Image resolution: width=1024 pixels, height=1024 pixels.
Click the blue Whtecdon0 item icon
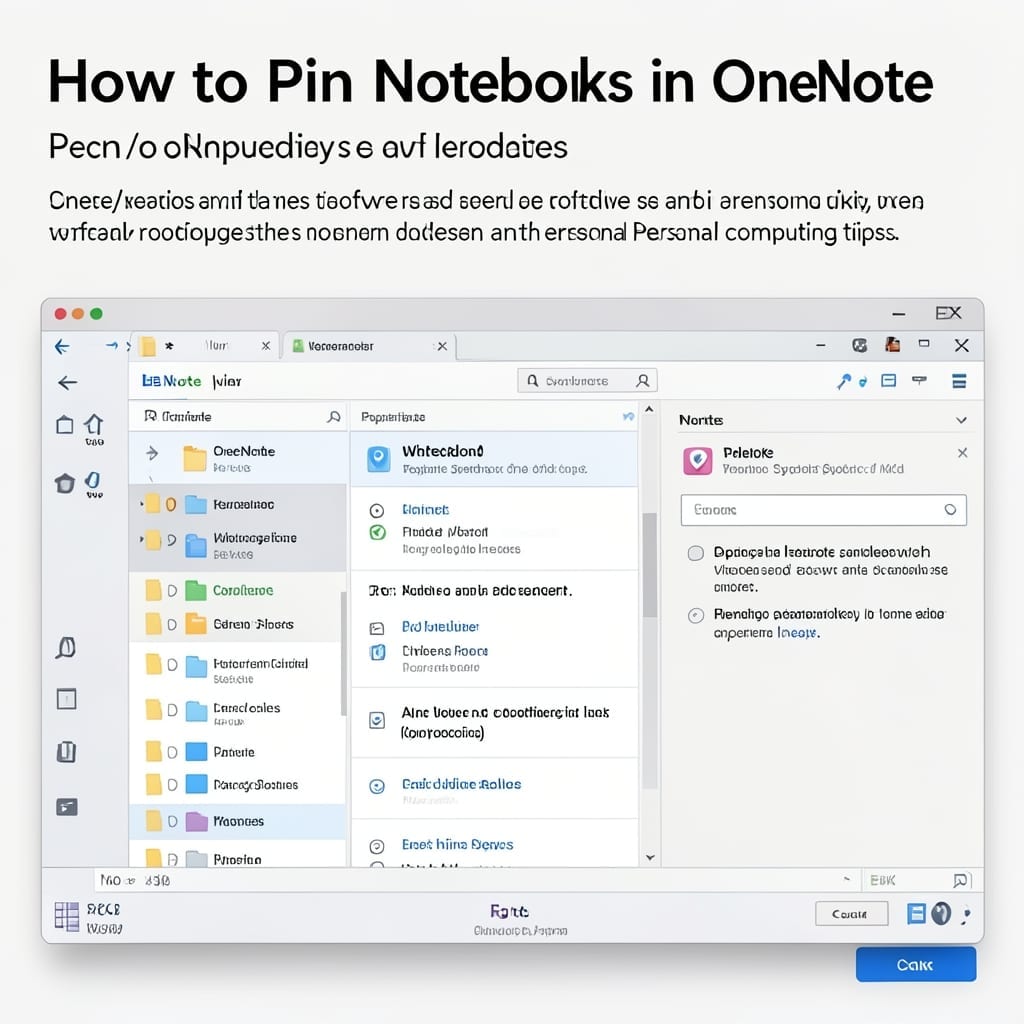(x=379, y=459)
